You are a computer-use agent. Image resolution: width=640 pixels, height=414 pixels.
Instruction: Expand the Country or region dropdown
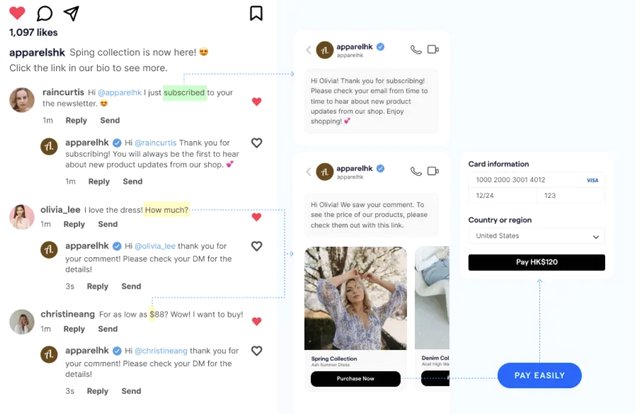[536, 236]
